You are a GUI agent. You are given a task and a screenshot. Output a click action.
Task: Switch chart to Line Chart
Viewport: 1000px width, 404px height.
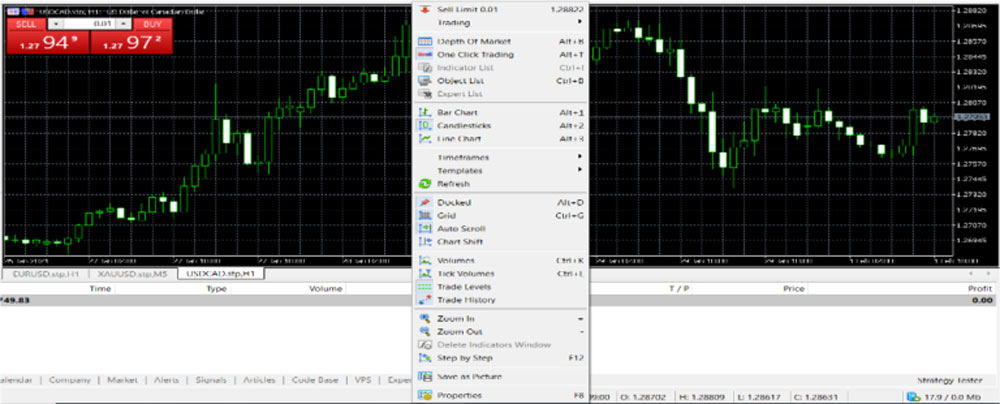click(x=501, y=138)
